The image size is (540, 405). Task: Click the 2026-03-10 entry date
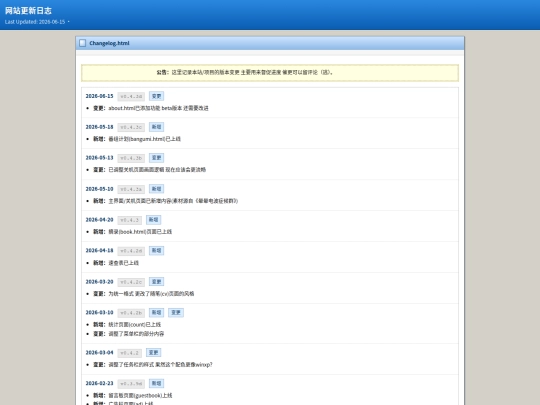click(99, 313)
